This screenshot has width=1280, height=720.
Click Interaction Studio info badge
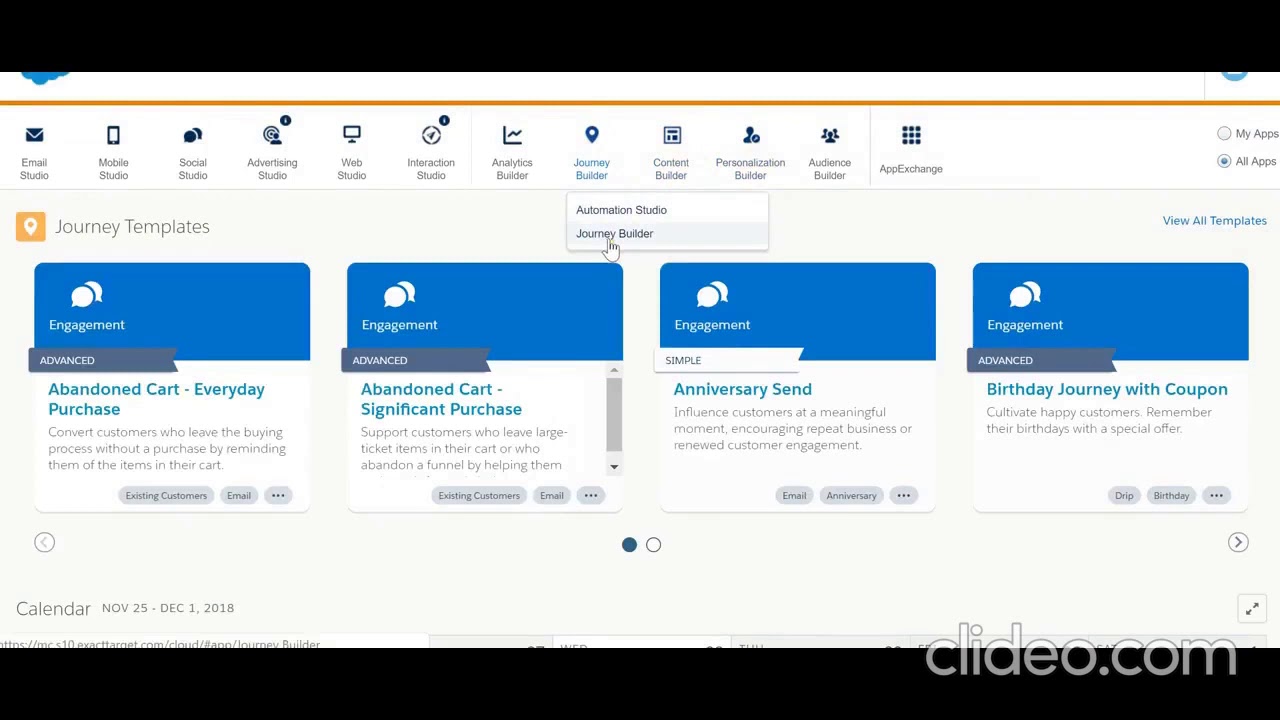[444, 121]
